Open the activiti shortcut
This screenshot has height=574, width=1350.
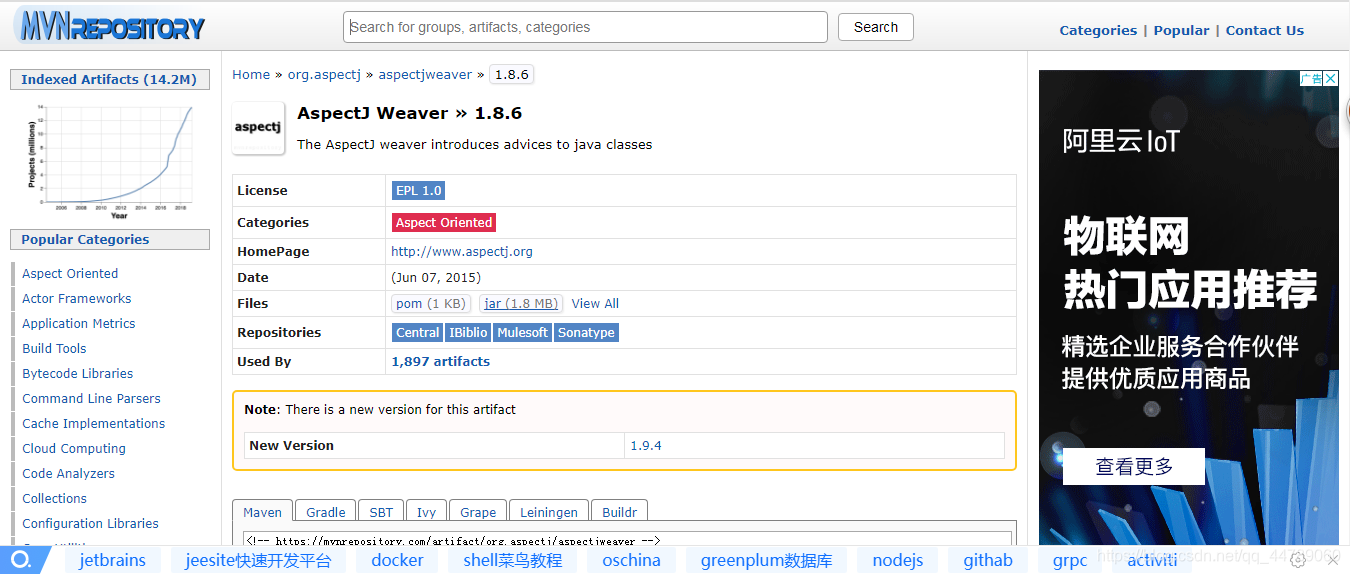point(1152,560)
